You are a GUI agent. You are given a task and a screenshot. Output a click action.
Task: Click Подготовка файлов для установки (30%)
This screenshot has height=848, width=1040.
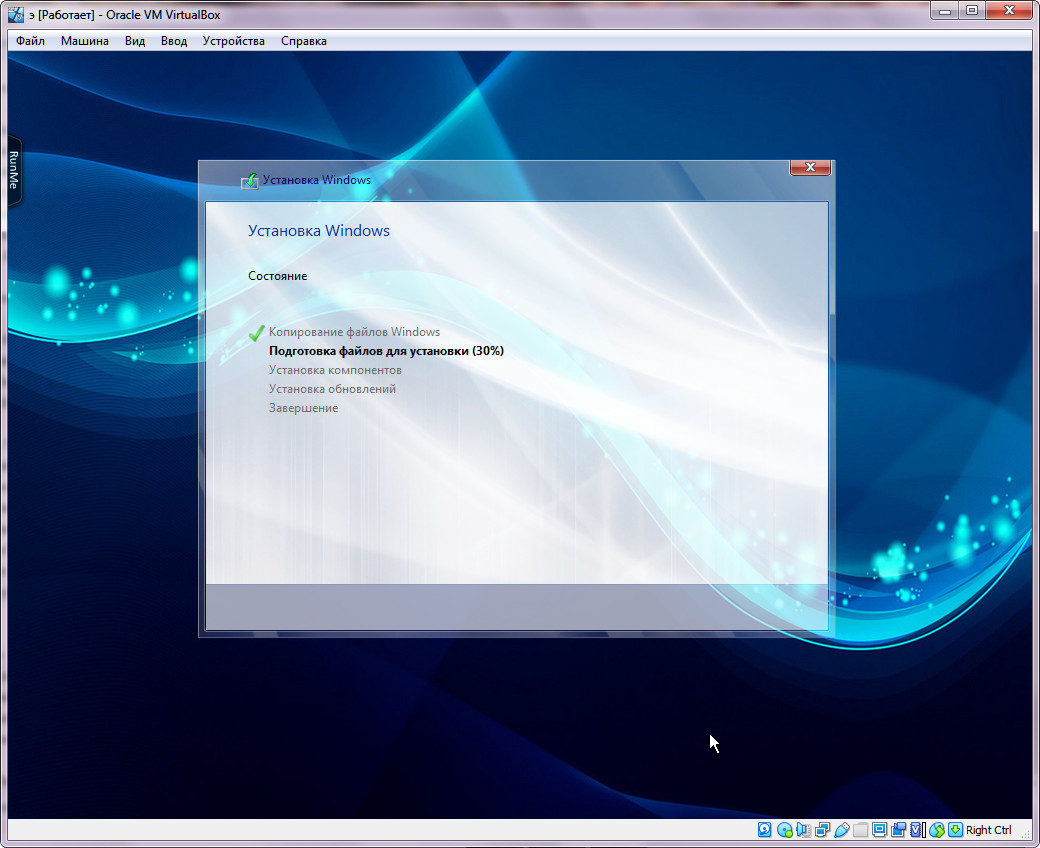click(386, 351)
